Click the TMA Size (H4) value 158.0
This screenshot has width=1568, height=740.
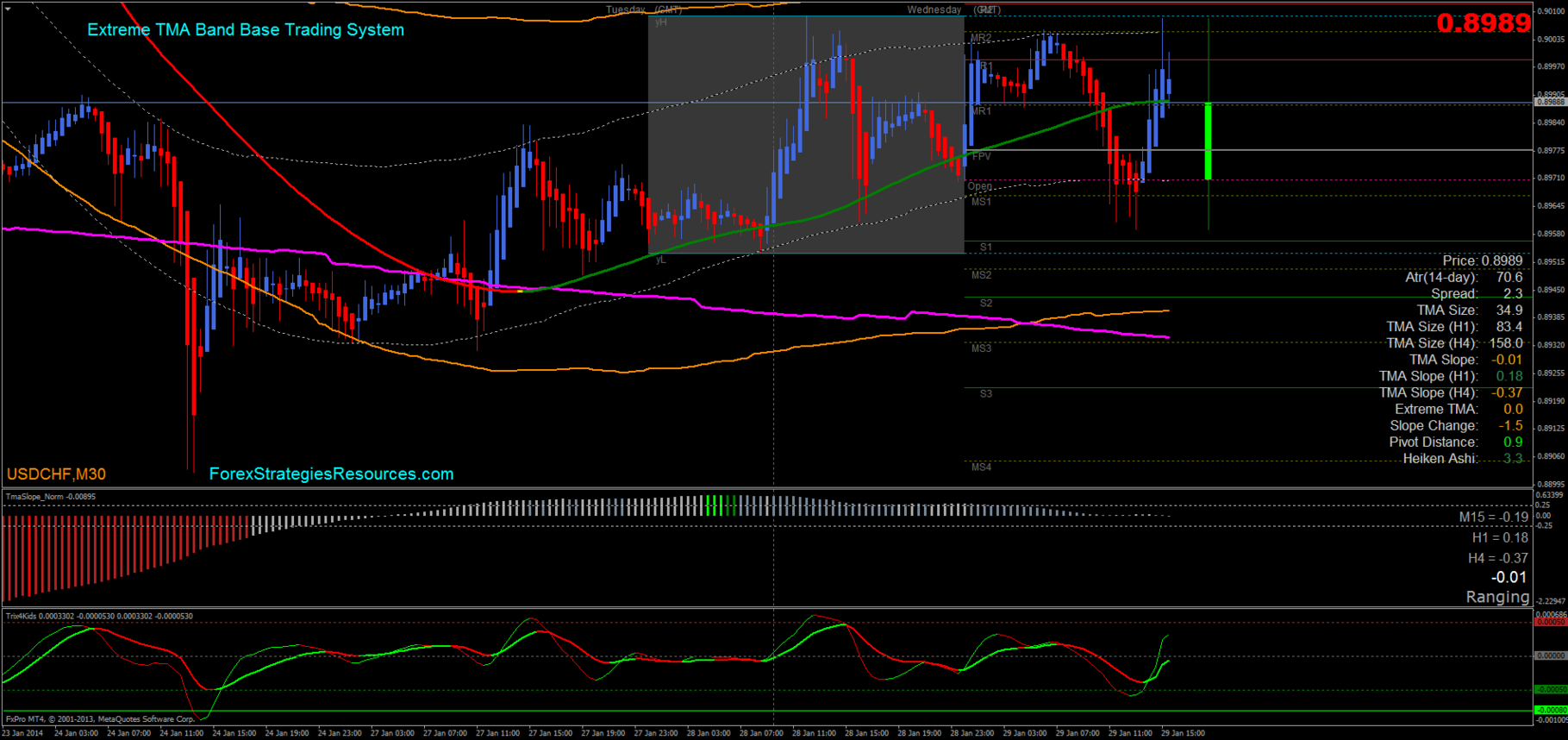coord(1506,342)
